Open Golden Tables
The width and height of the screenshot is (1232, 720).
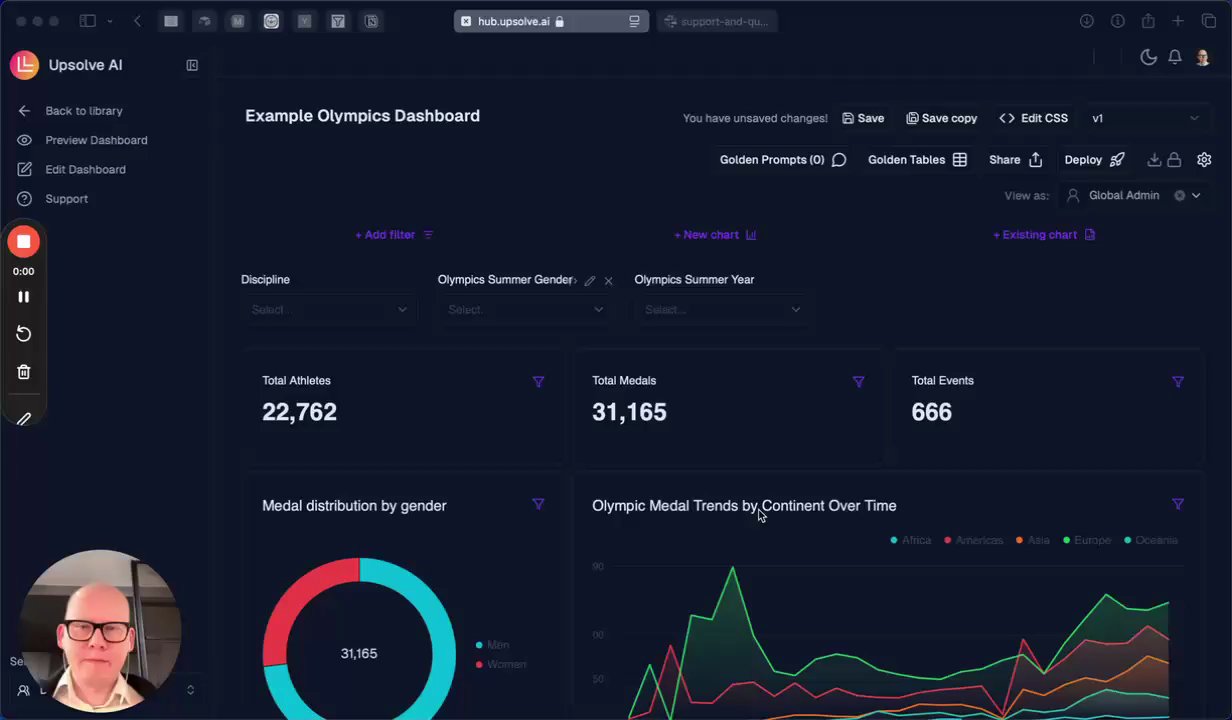click(x=917, y=160)
